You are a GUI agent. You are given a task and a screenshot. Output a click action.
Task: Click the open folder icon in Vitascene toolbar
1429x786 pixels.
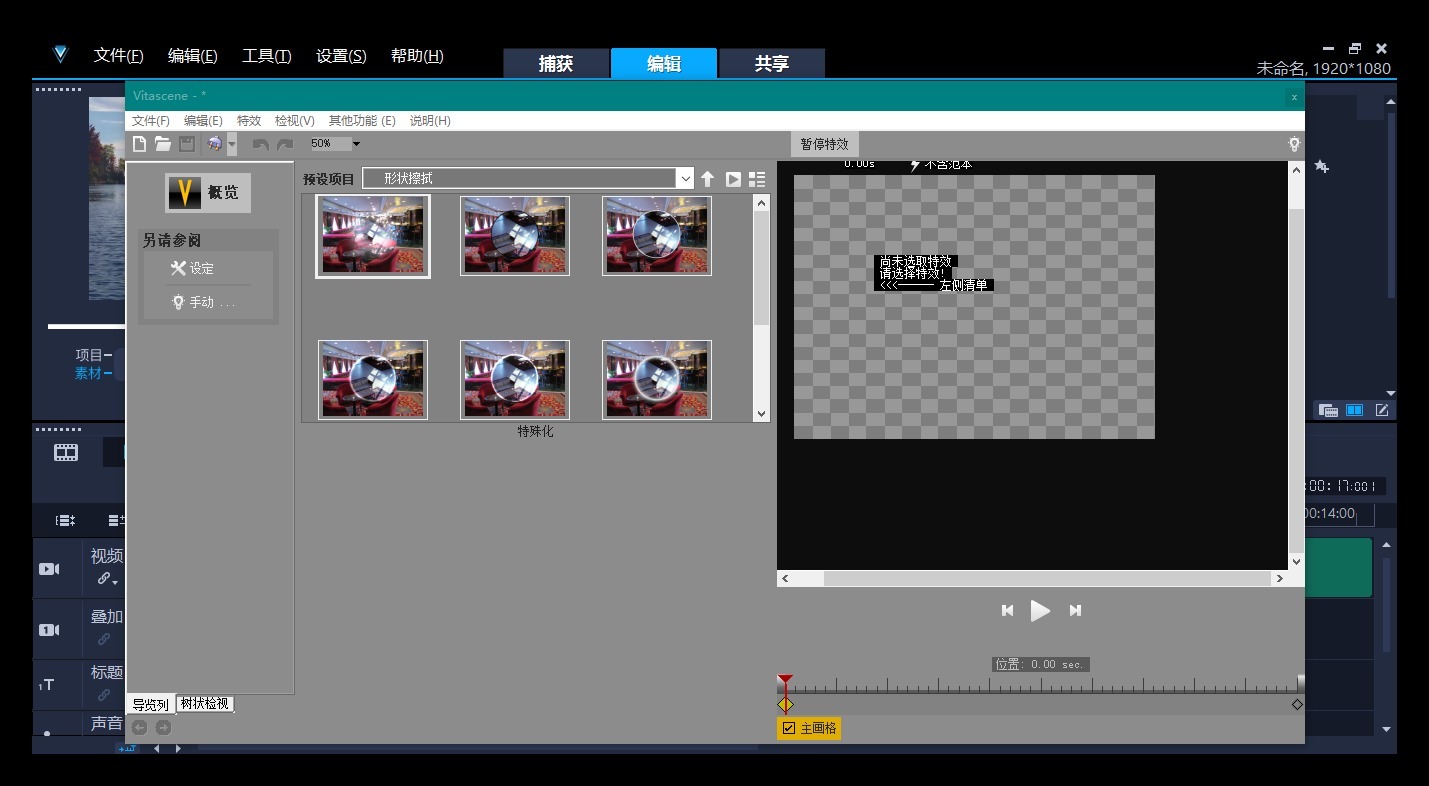point(162,144)
